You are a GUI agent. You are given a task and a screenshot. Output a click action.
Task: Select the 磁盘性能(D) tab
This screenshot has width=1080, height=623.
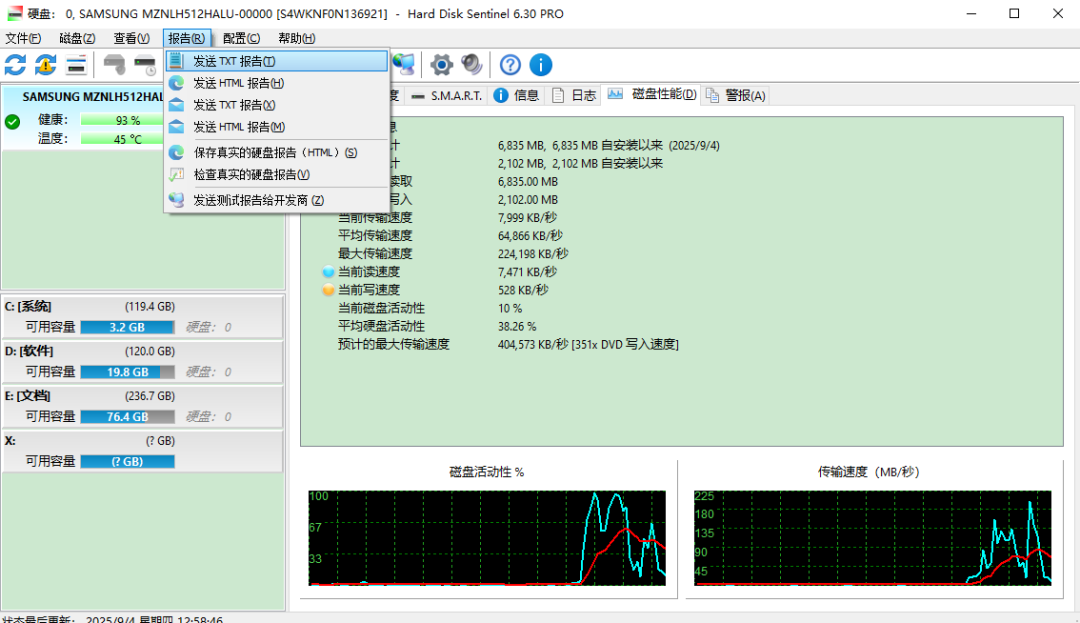click(652, 94)
